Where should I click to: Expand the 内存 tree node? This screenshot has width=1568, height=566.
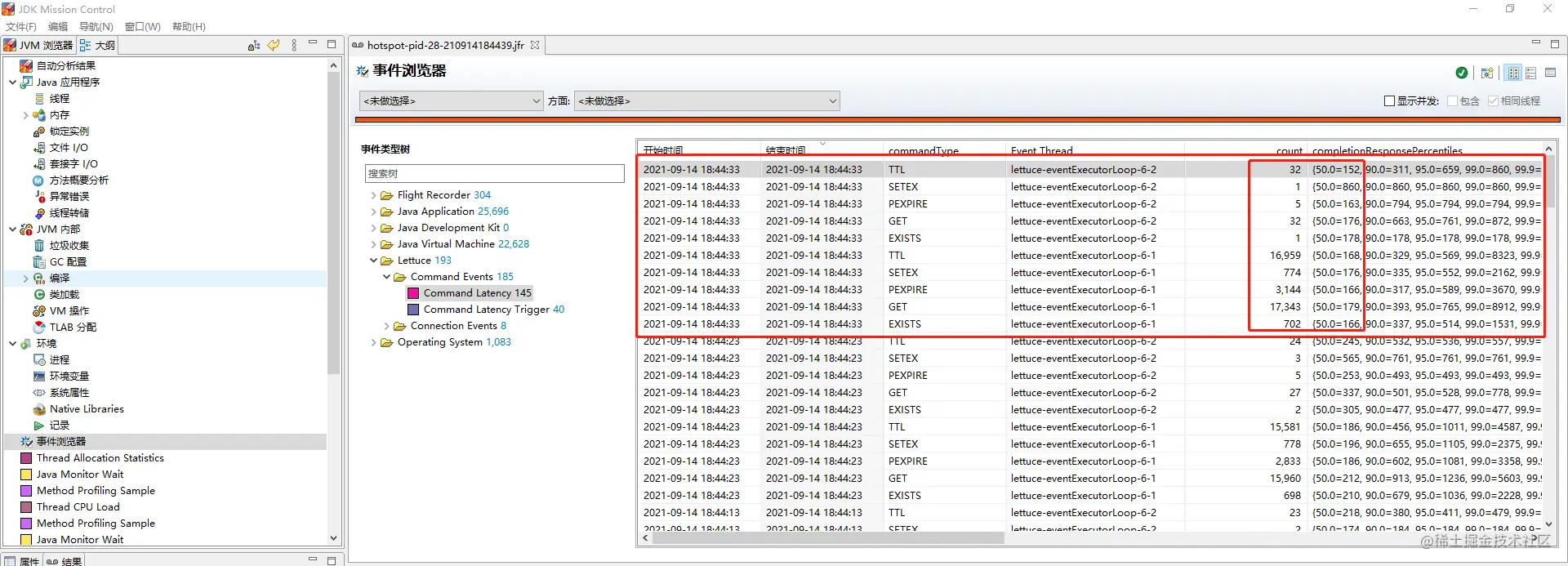click(25, 115)
